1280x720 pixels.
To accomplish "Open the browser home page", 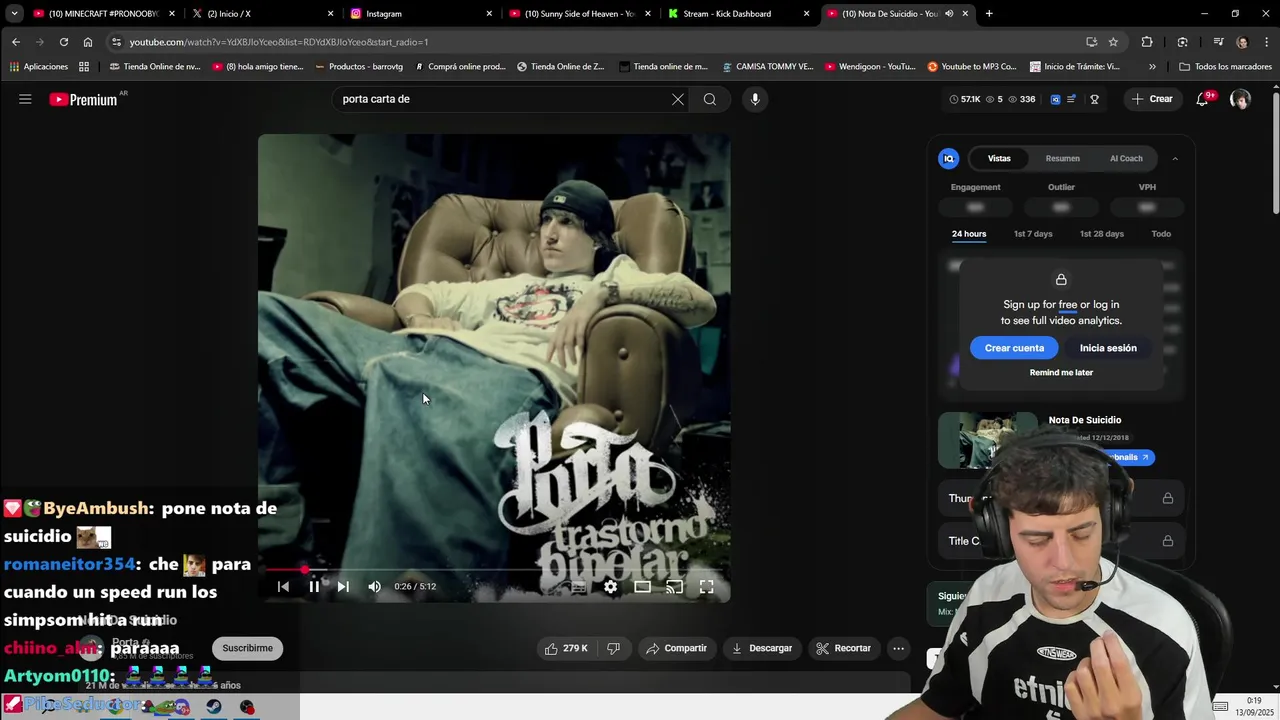I will pyautogui.click(x=88, y=42).
